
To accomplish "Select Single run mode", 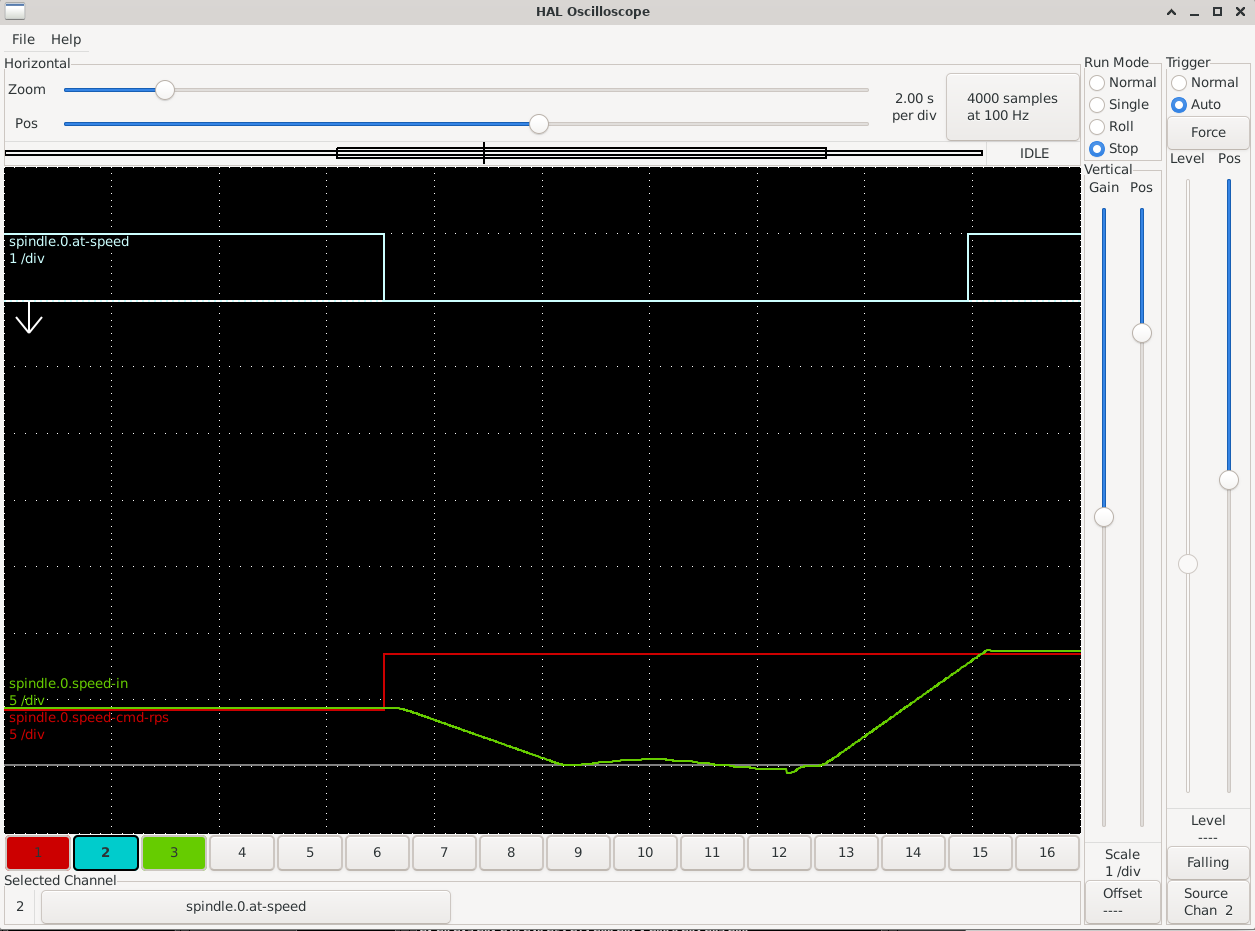I will coord(1119,104).
